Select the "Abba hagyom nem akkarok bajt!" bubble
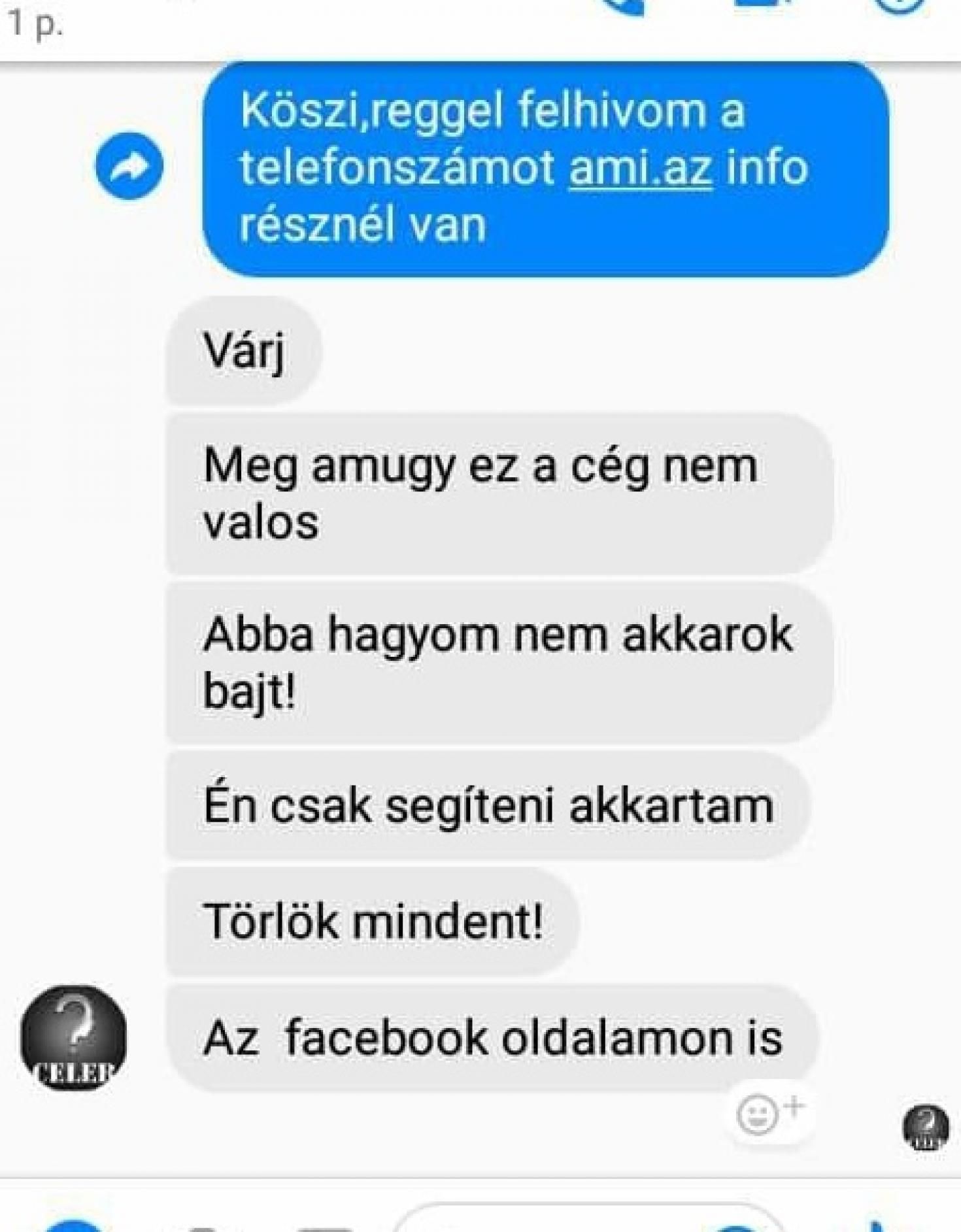The height and width of the screenshot is (1232, 961). [500, 663]
